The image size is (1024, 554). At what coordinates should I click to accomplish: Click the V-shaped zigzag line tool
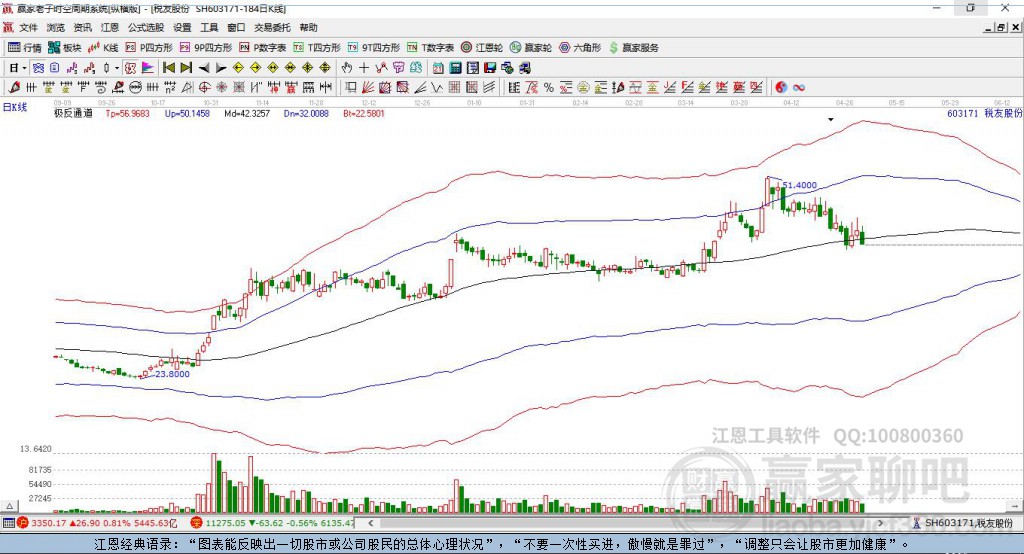(x=436, y=87)
